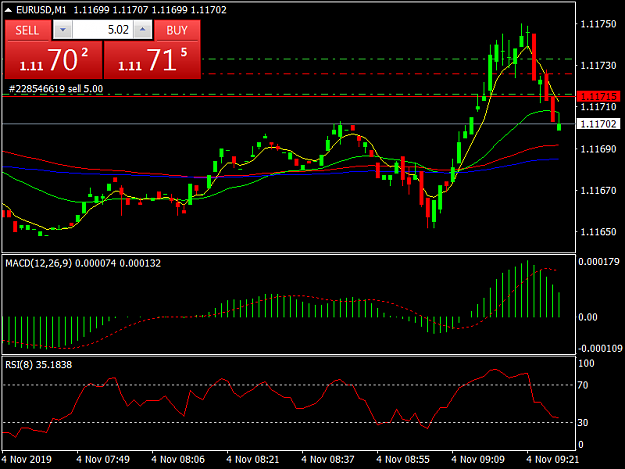Click the MACD scale value 0.000179
This screenshot has width=625, height=469.
click(599, 262)
